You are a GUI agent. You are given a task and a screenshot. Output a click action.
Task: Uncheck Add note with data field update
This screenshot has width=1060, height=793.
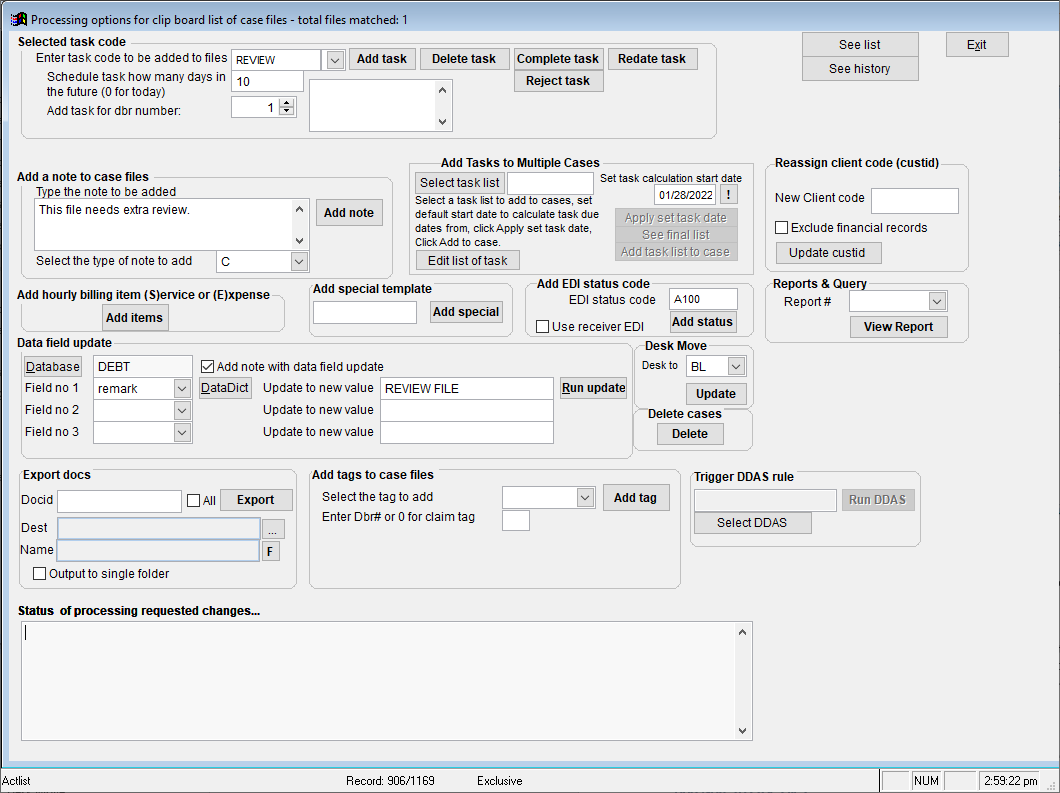pyautogui.click(x=208, y=366)
